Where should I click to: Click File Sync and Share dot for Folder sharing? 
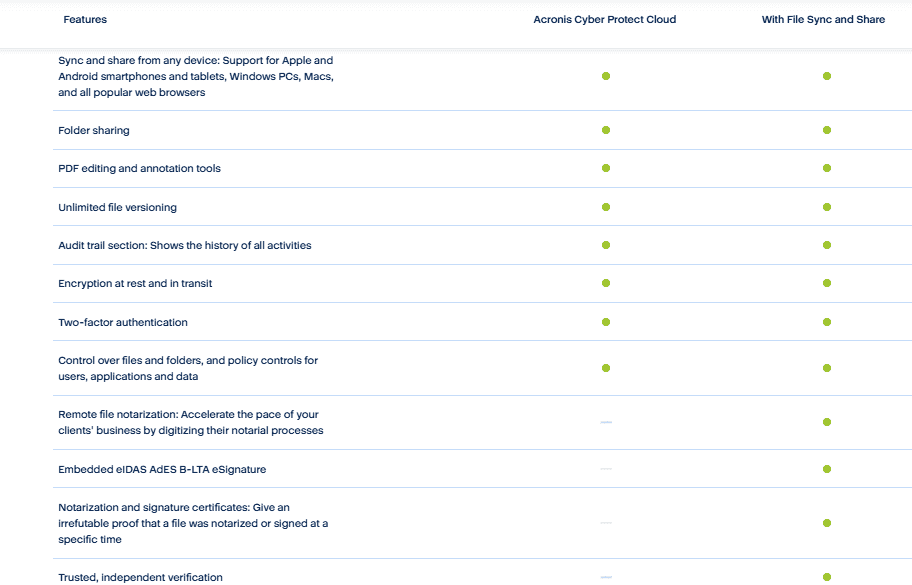tap(827, 130)
